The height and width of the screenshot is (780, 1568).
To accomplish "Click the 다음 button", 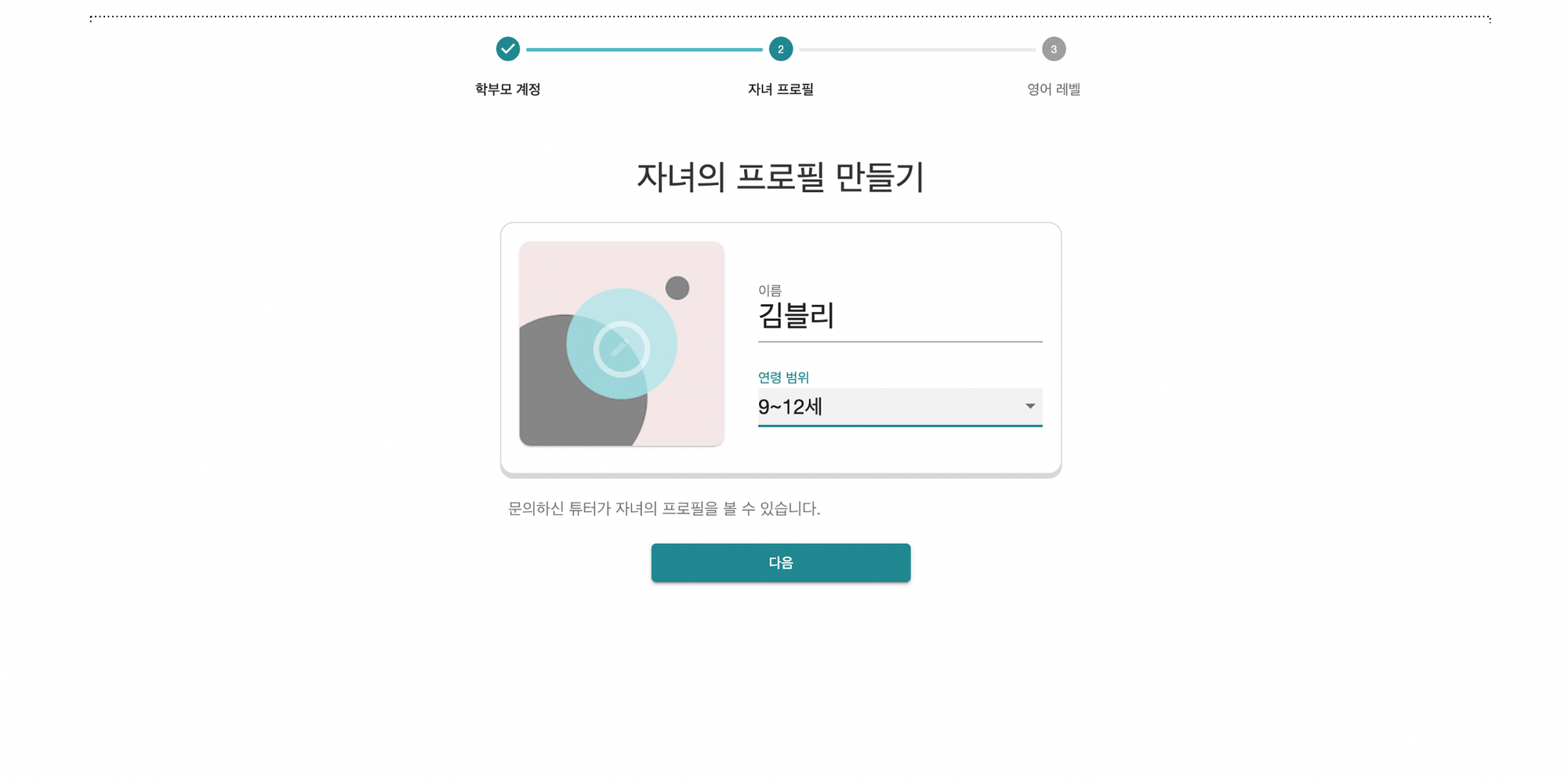I will pos(781,563).
